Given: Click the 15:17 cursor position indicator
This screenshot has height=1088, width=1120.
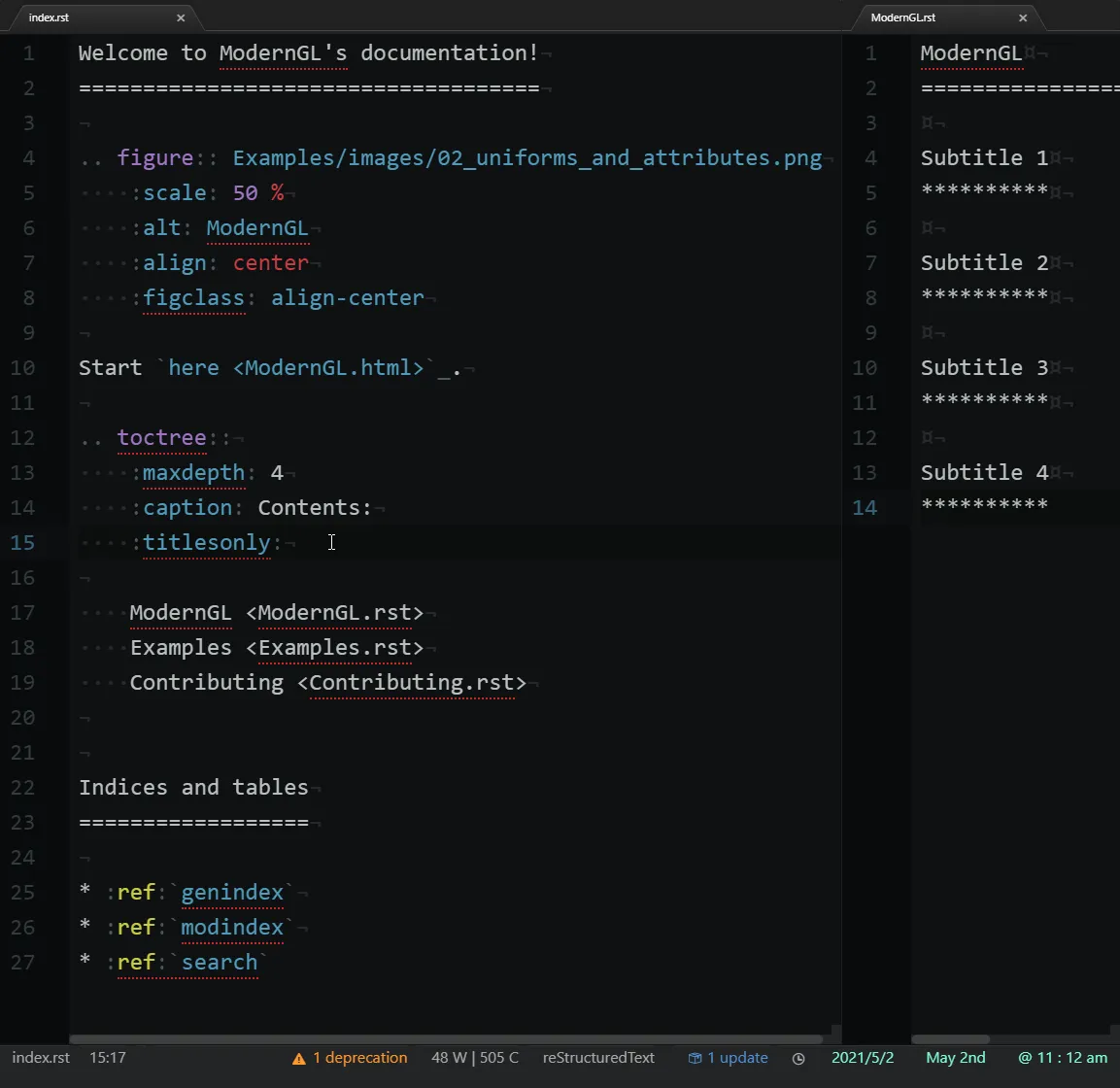Looking at the screenshot, I should click(x=108, y=1058).
